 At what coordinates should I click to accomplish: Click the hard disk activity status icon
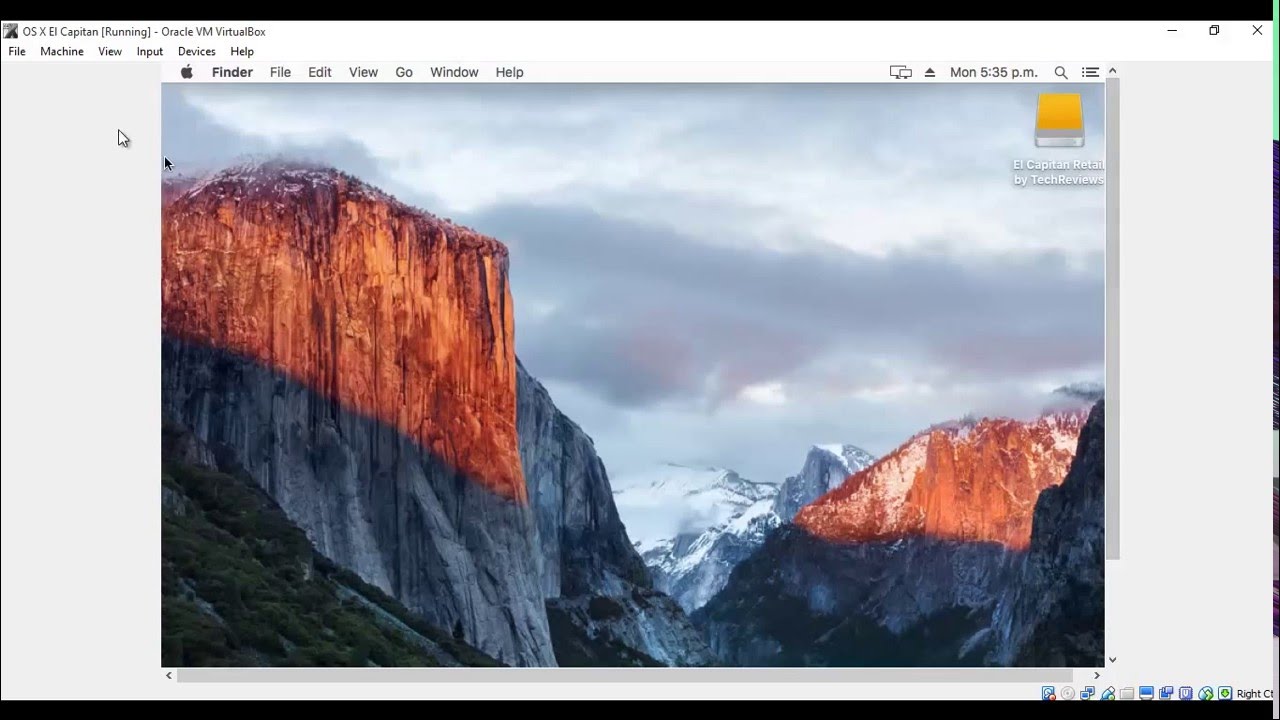click(x=1048, y=693)
